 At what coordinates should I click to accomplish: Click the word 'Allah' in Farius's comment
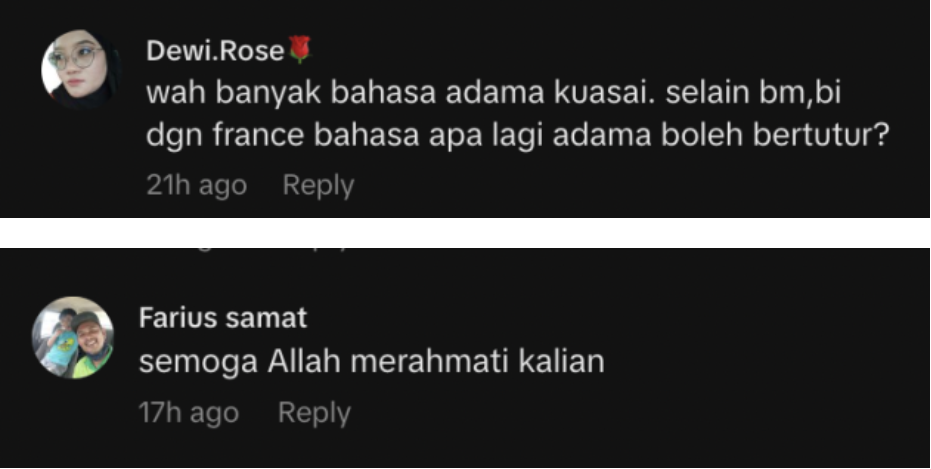point(302,361)
